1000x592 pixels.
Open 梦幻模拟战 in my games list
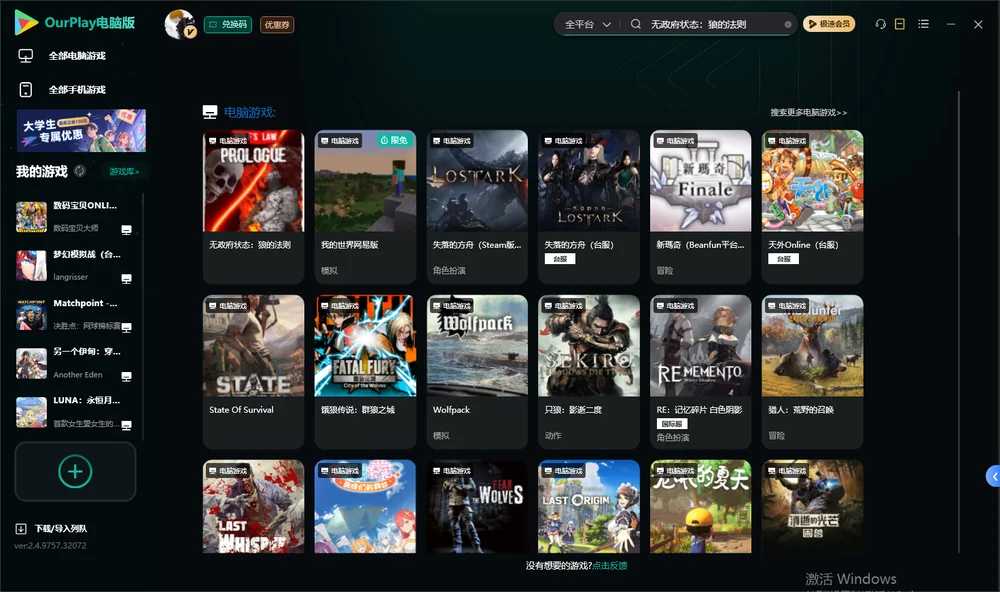[75, 266]
